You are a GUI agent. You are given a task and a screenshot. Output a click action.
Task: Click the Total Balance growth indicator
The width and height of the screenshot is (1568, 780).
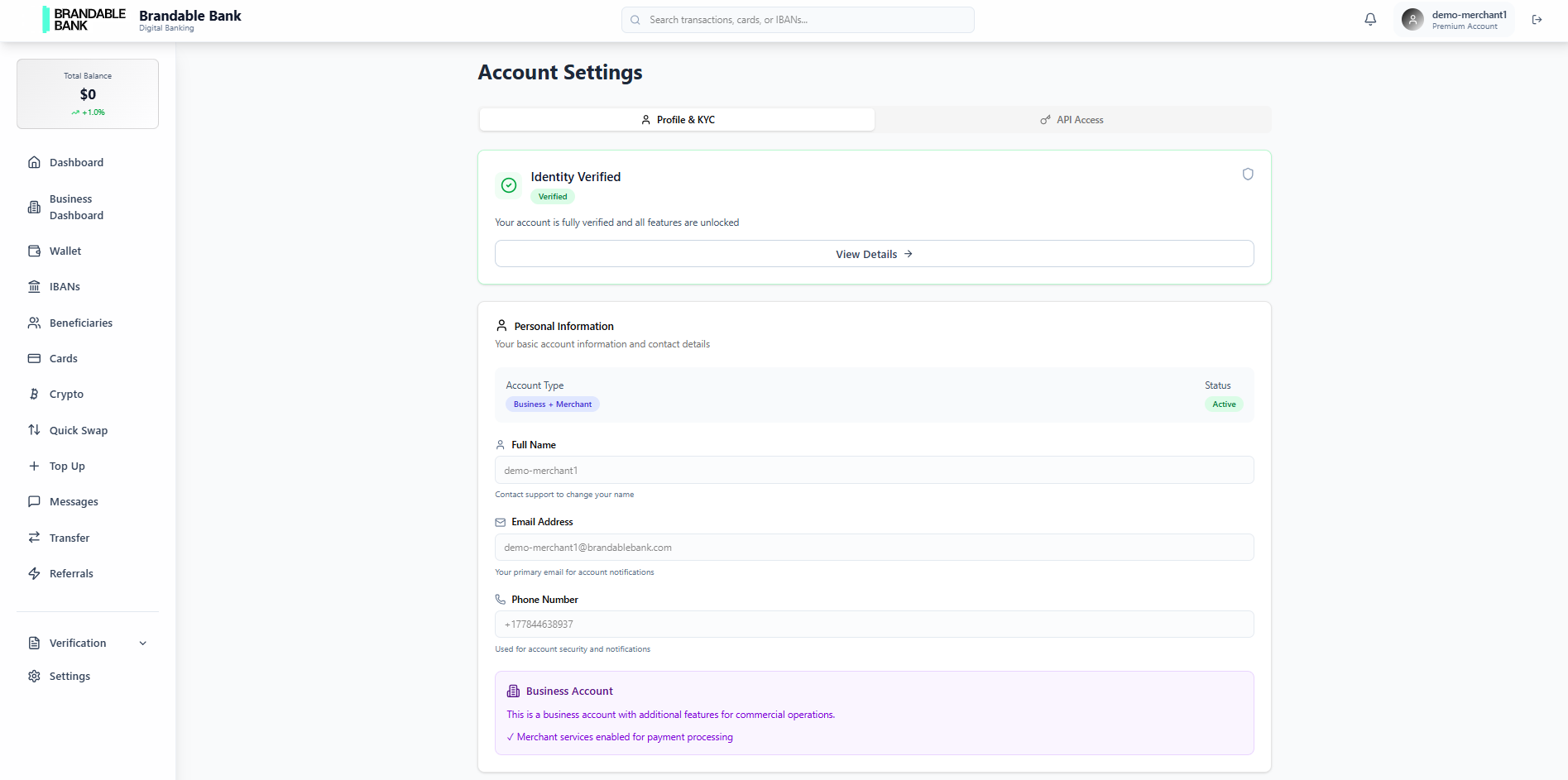(x=87, y=112)
